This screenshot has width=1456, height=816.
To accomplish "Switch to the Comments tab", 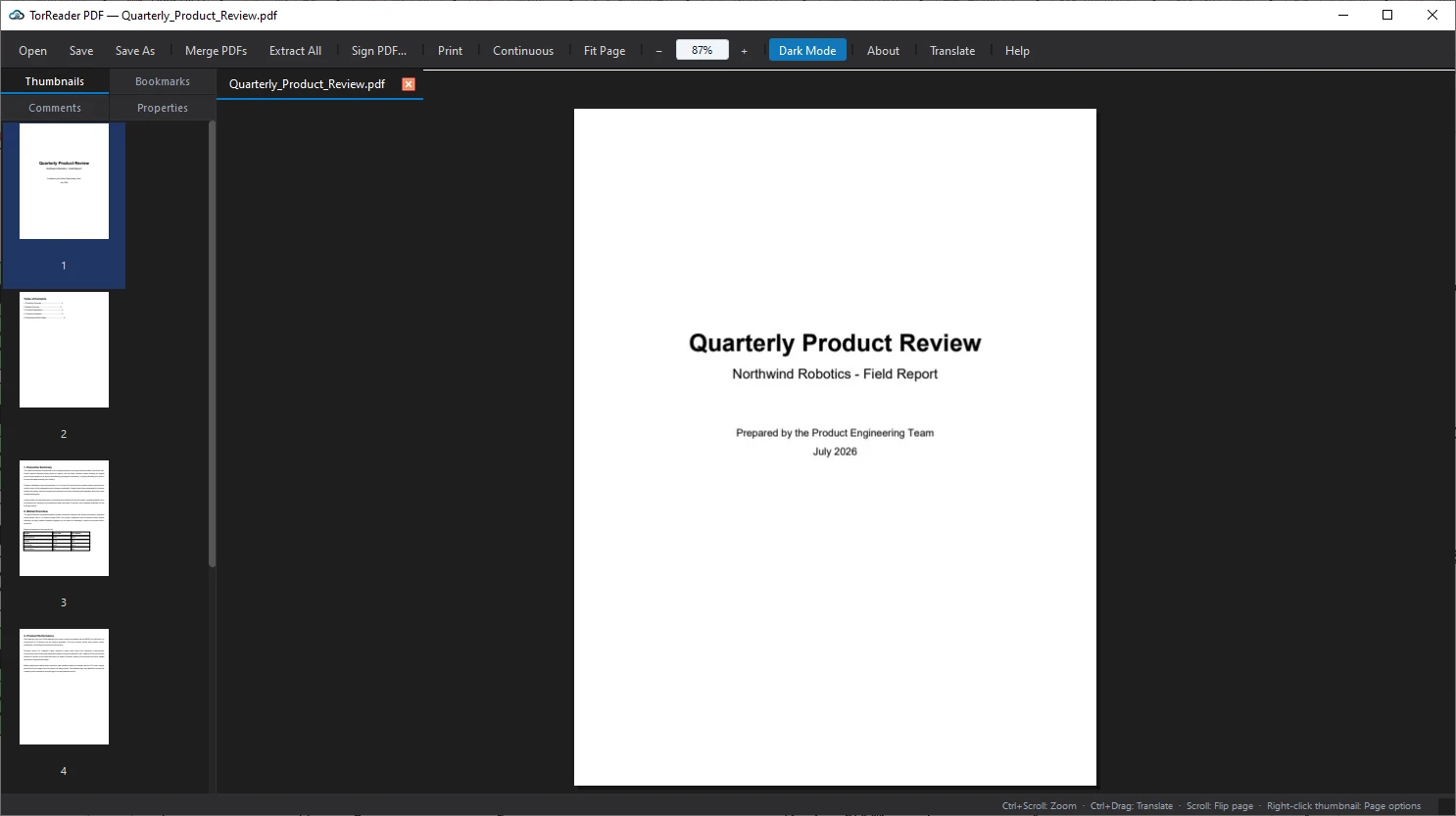I will pyautogui.click(x=55, y=108).
